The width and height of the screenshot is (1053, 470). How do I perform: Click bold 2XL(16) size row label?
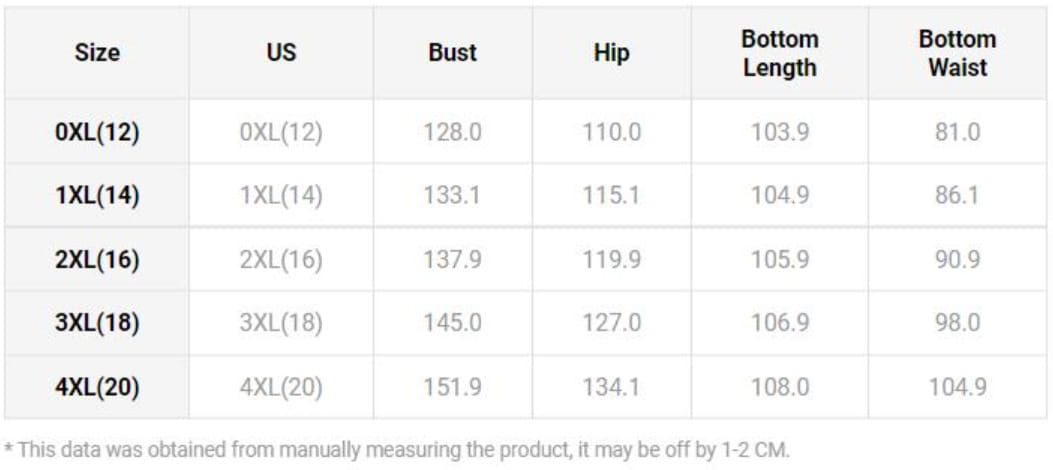(97, 259)
